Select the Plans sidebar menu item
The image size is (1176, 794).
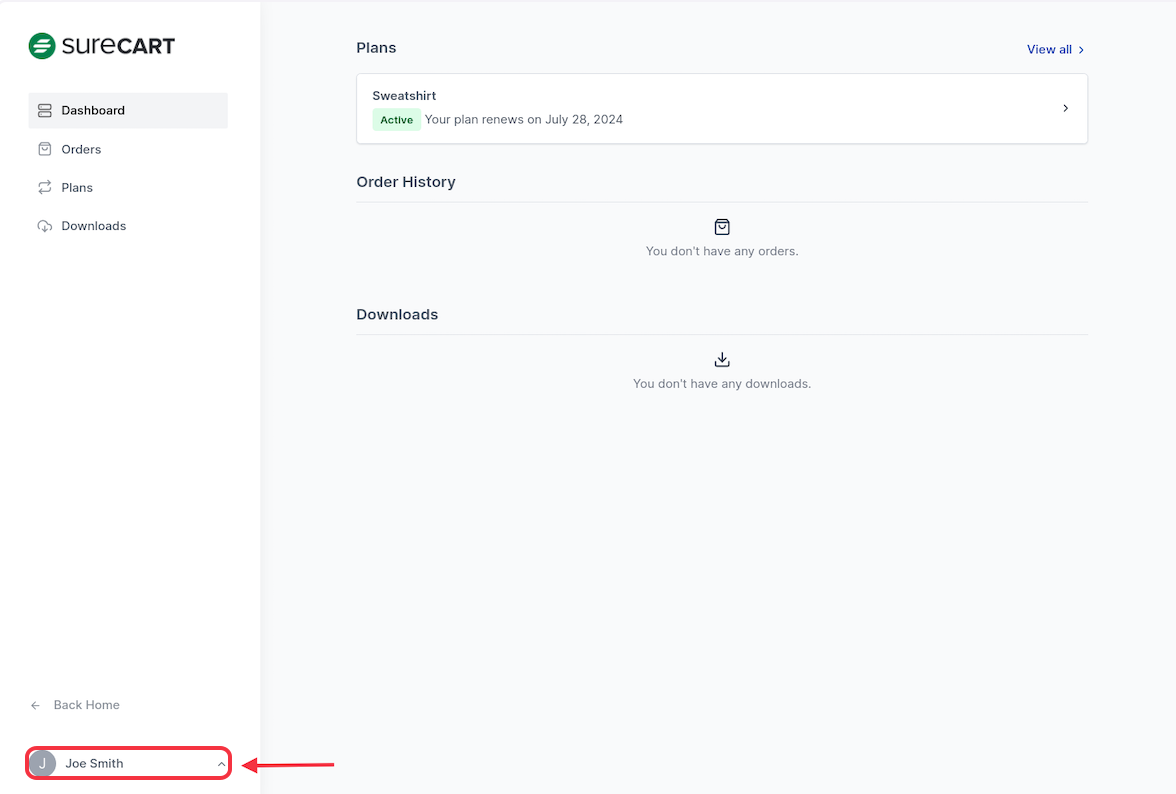[77, 187]
